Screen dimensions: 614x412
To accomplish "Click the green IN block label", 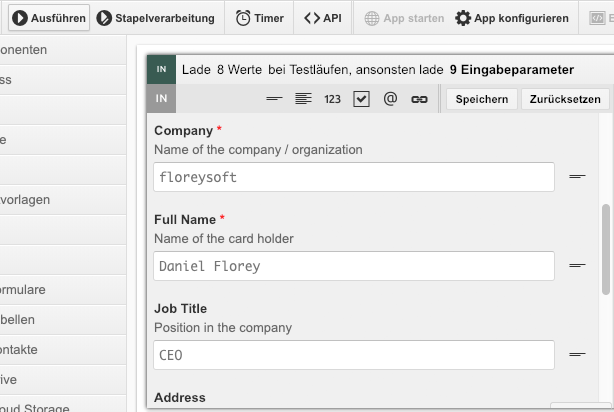I will (161, 69).
